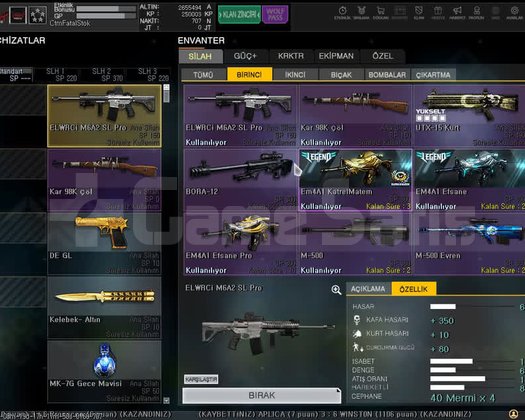Select the Em4A1 KatrelMatem legend card

[x=355, y=180]
